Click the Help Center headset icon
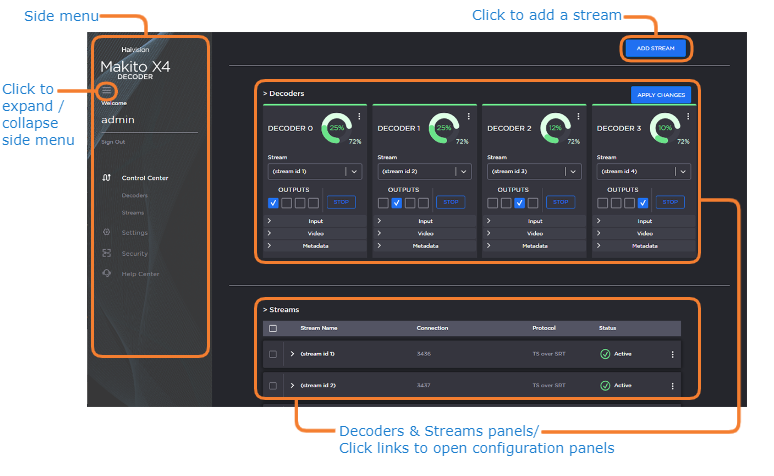The height and width of the screenshot is (476, 774). click(x=106, y=274)
